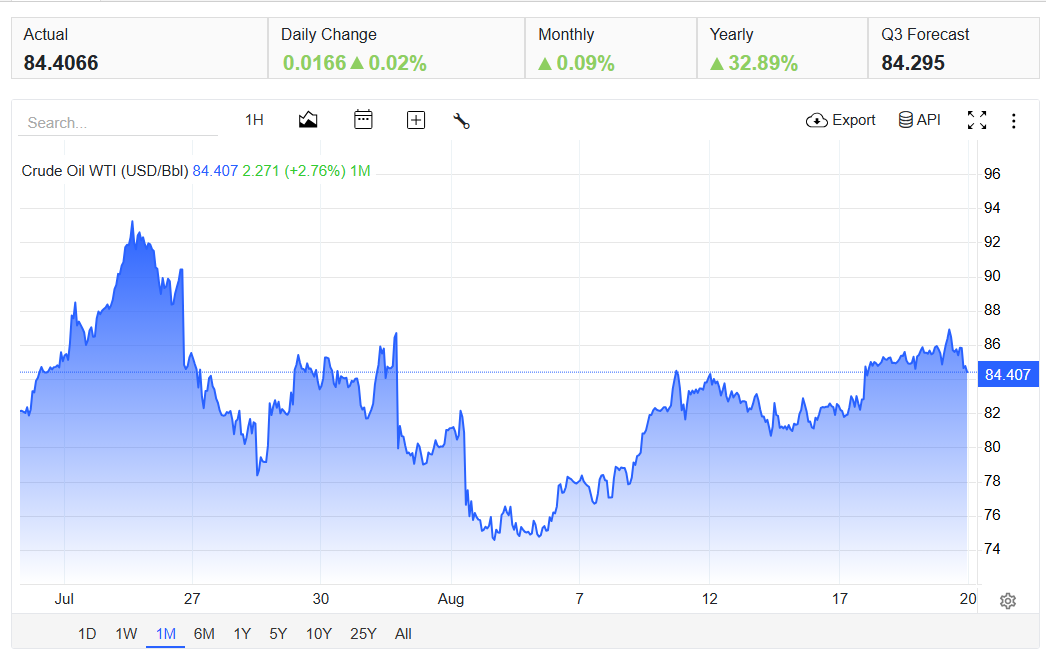Screen dimensions: 1046x658
Task: Click the plus icon to compare
Action: tap(416, 120)
